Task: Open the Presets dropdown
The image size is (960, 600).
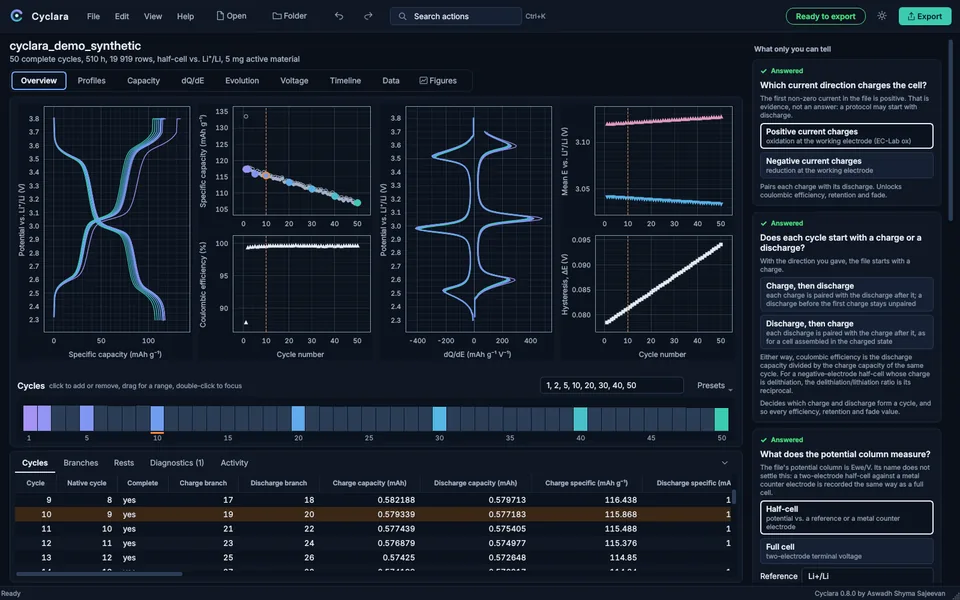Action: click(714, 386)
